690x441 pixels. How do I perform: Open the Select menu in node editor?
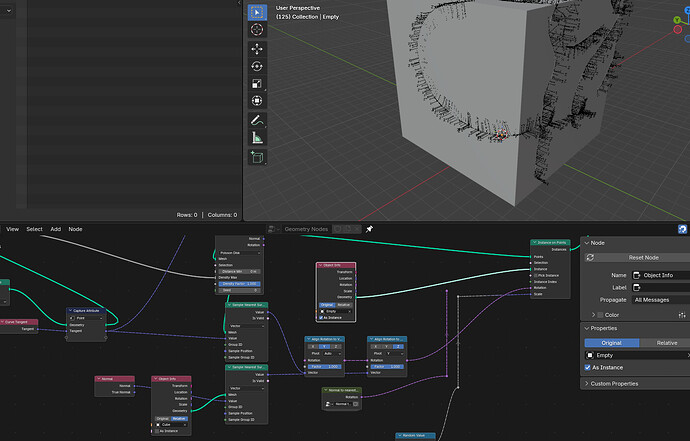point(34,229)
